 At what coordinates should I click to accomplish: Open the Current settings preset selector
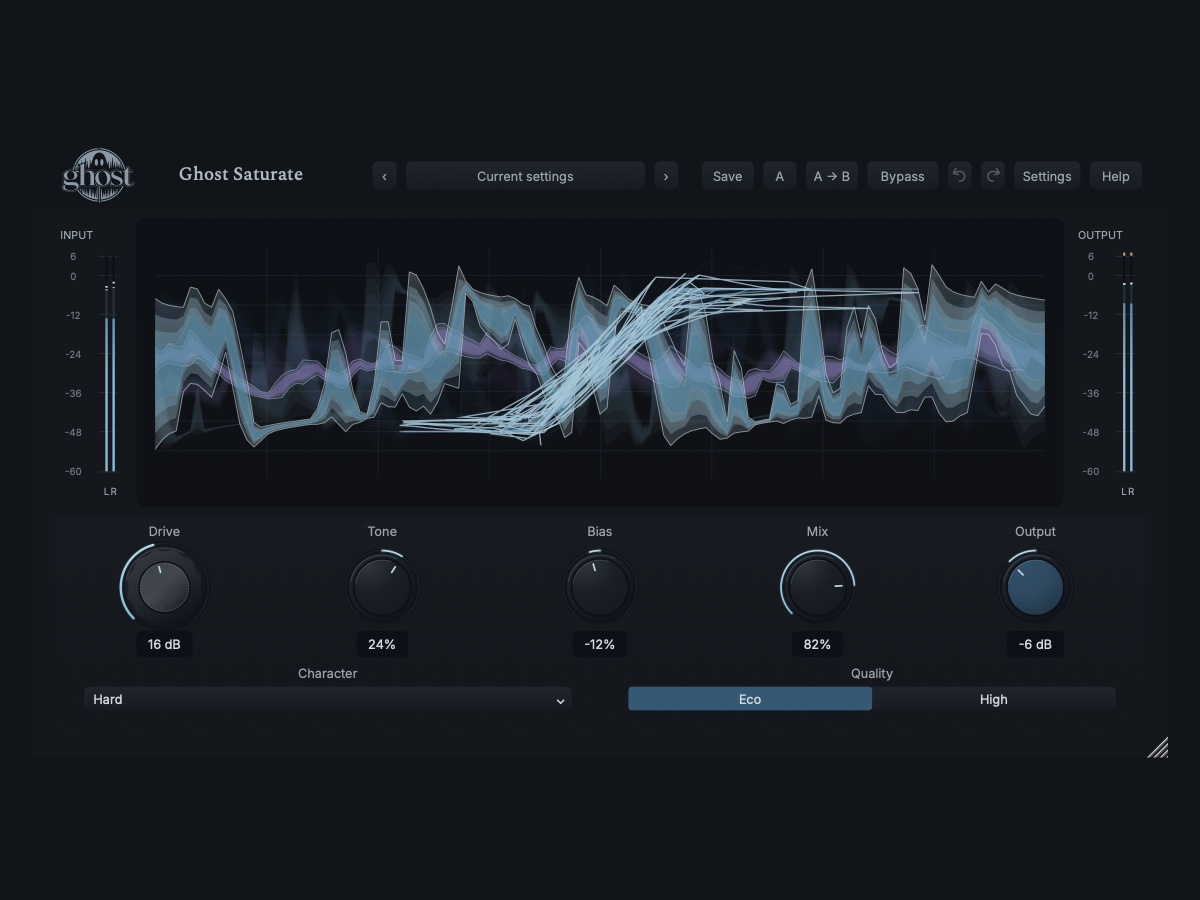[525, 176]
